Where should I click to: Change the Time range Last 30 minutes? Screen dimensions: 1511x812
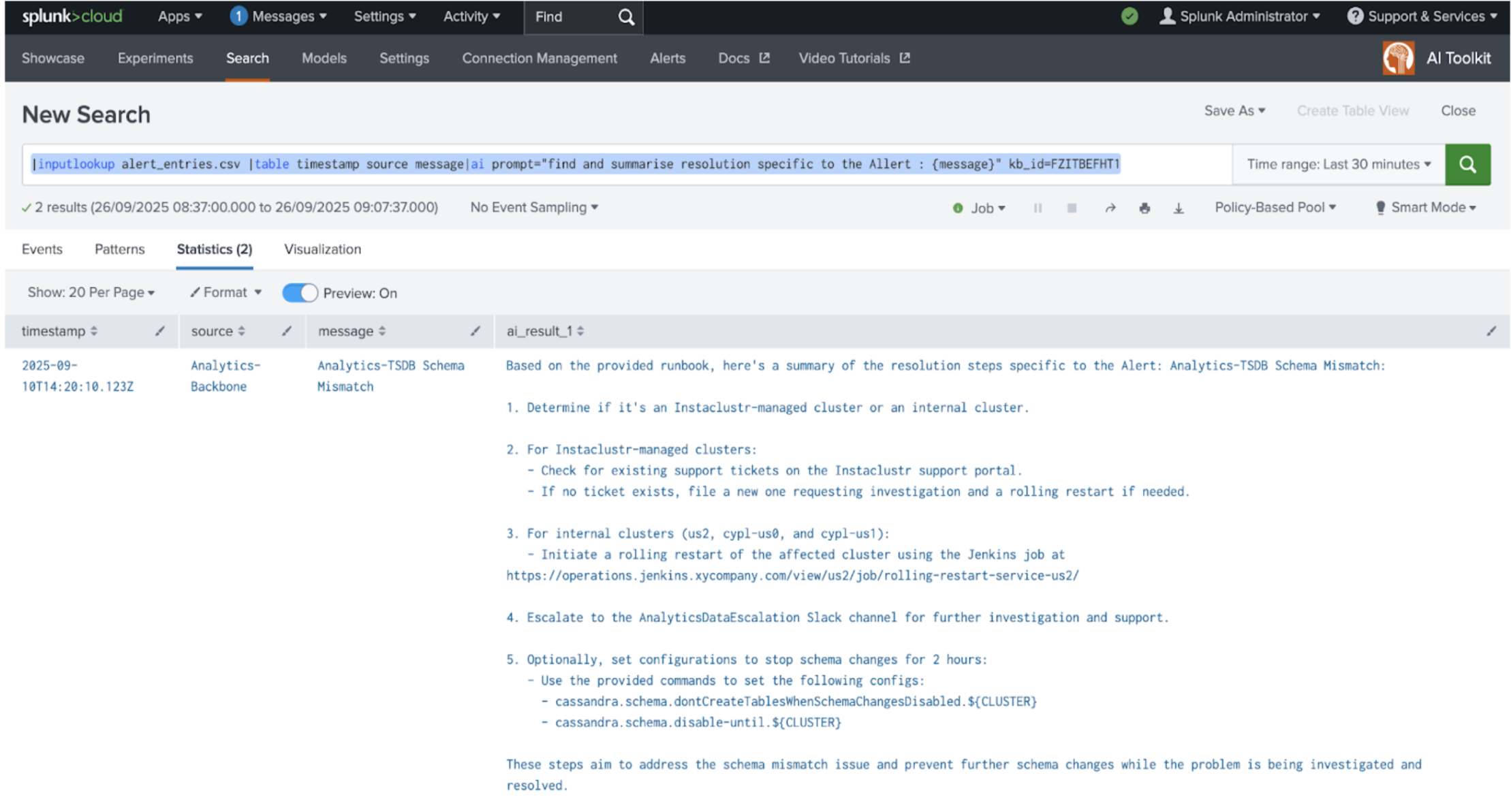(x=1339, y=164)
